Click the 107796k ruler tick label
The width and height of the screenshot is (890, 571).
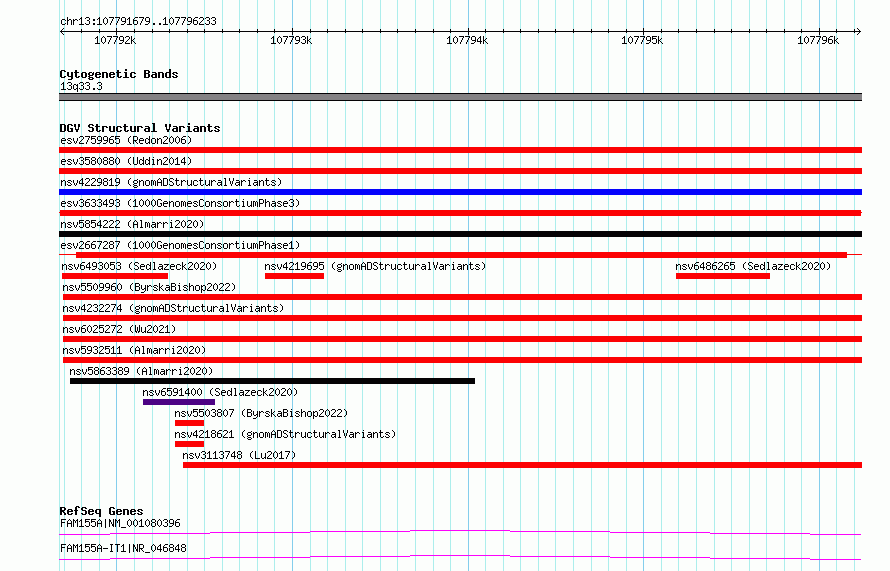click(818, 40)
